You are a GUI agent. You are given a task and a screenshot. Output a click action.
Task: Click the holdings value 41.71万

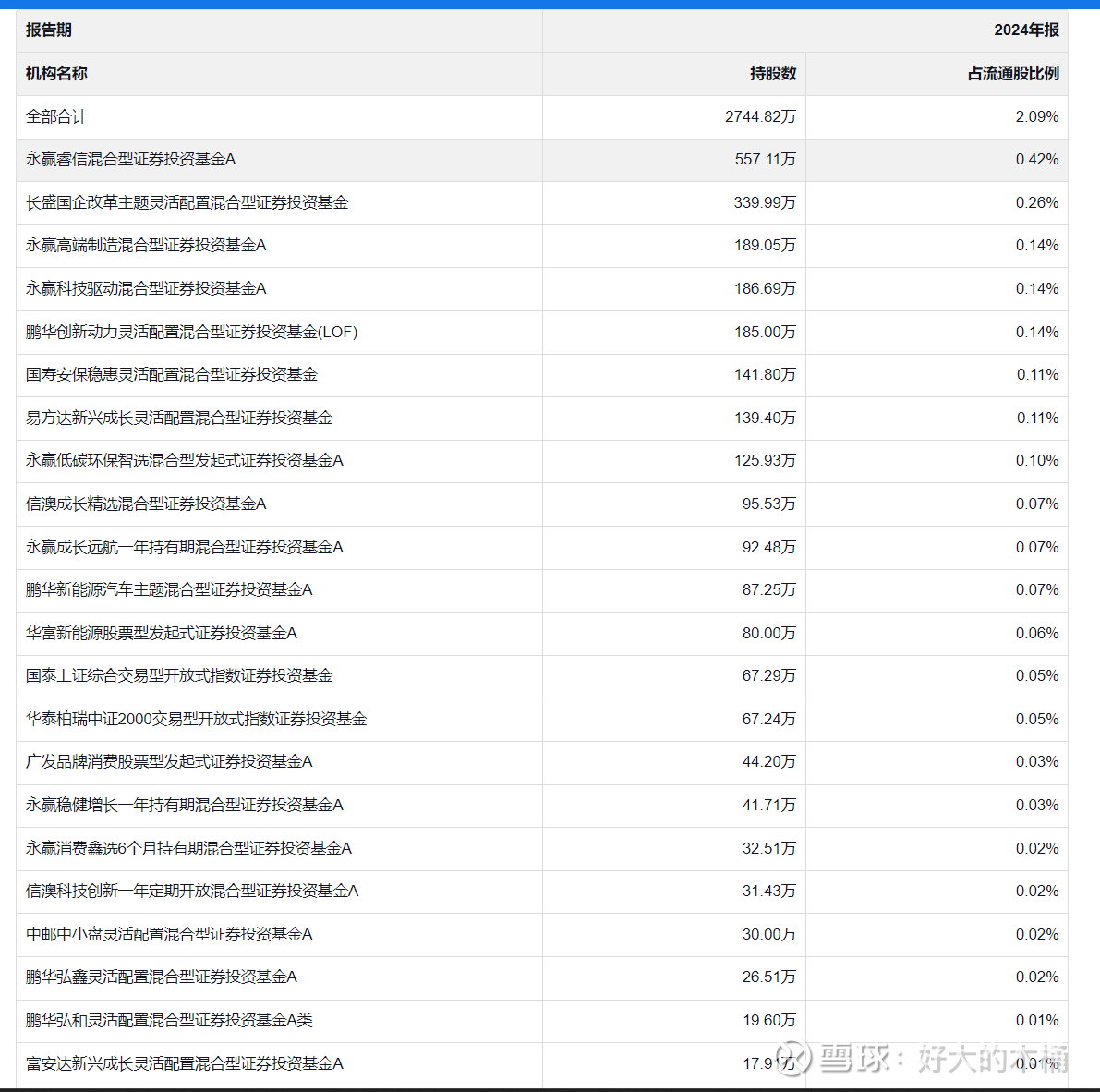[769, 806]
